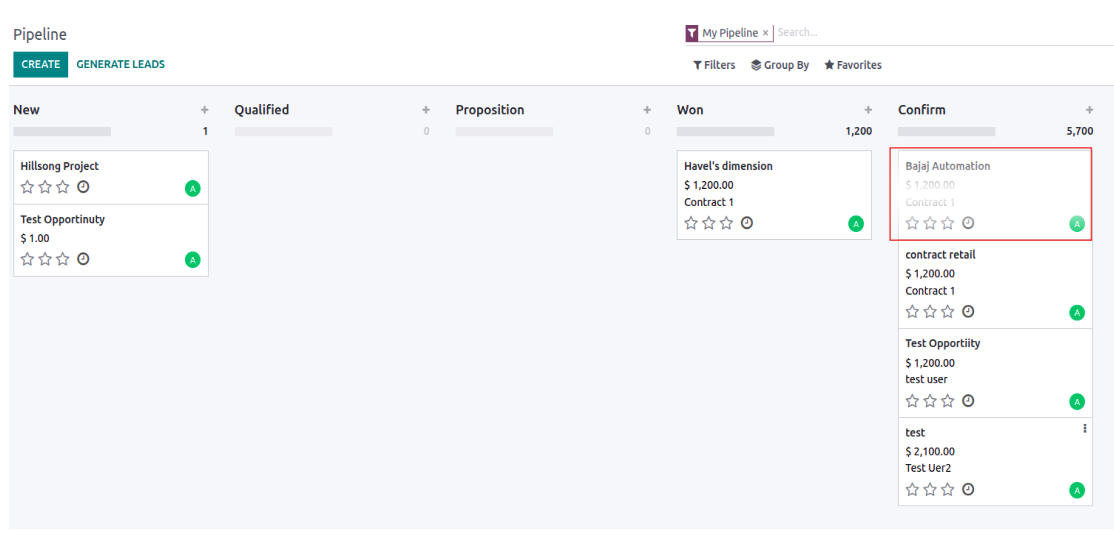
Task: Open the Bajaj Automation opportunity card
Action: [994, 193]
